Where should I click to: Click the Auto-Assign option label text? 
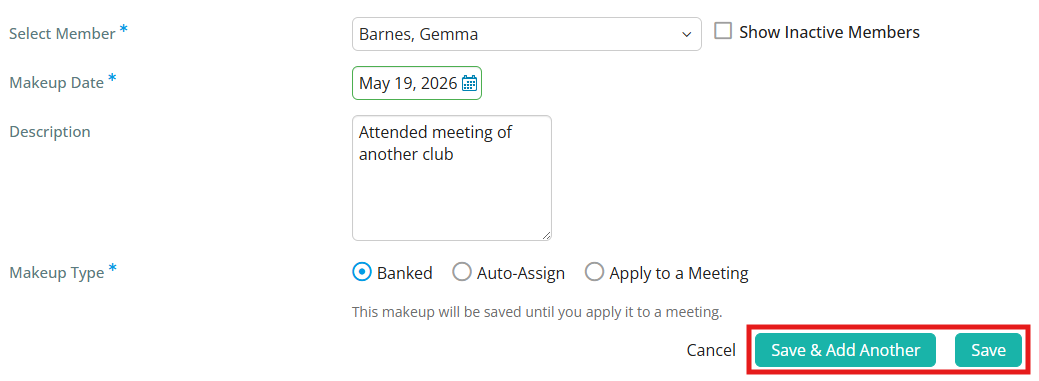521,273
